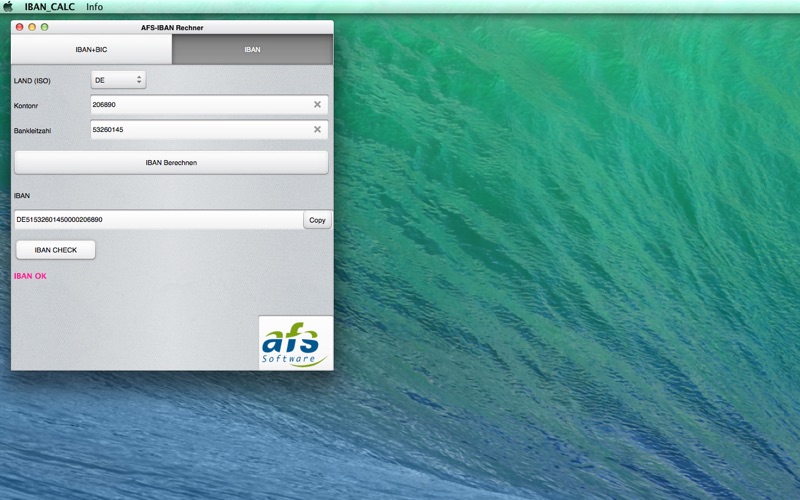The width and height of the screenshot is (800, 500).
Task: Copy the calculated IBAN with Copy button
Action: coord(317,220)
